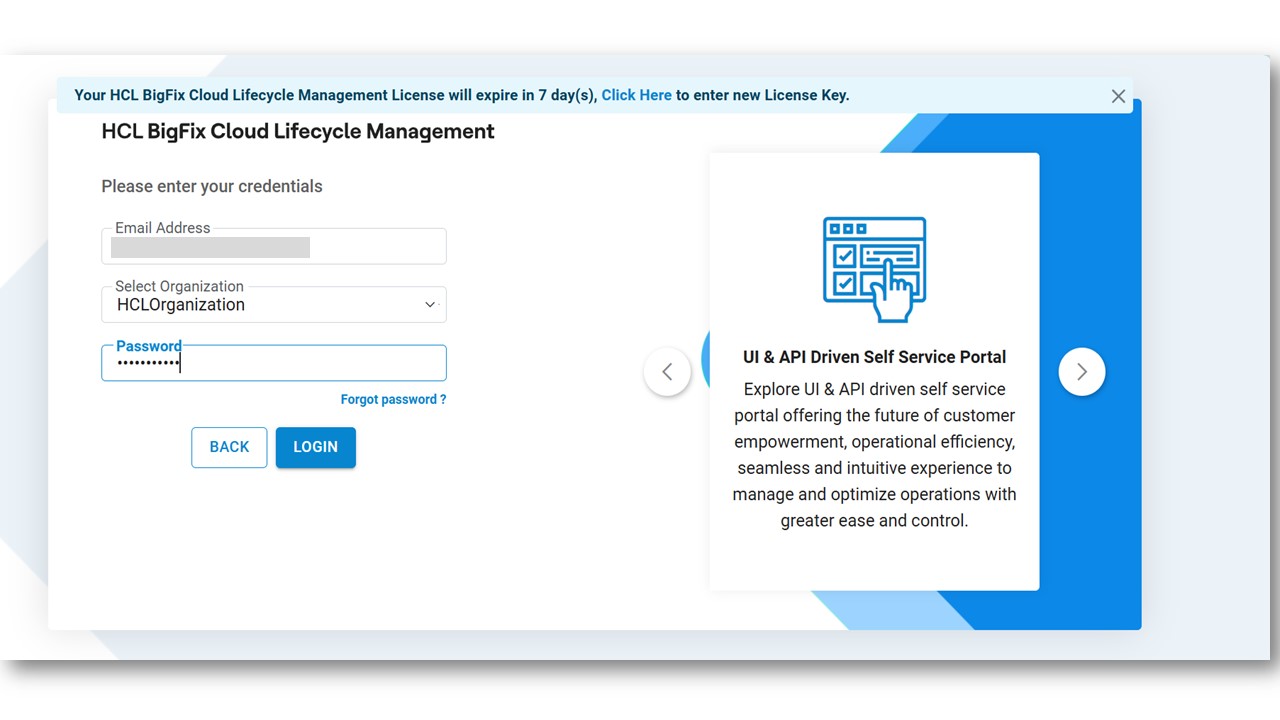Go back using the BACK button
Screen dimensions: 1280x720
(x=229, y=447)
